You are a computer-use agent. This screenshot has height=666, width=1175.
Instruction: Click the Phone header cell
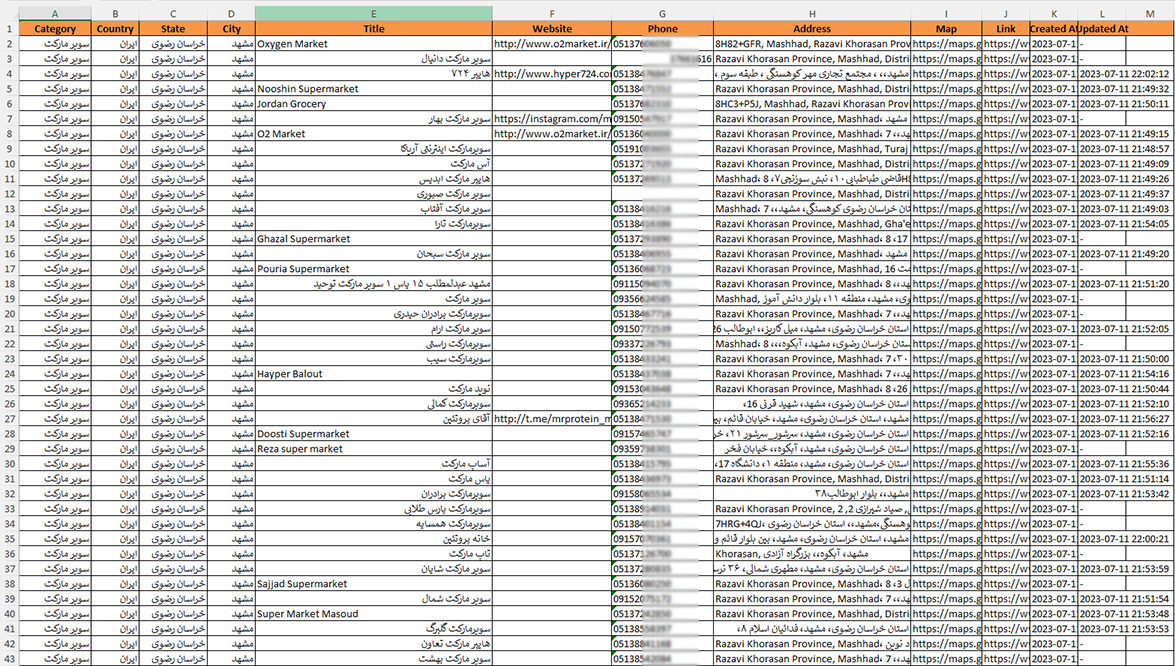coord(662,28)
